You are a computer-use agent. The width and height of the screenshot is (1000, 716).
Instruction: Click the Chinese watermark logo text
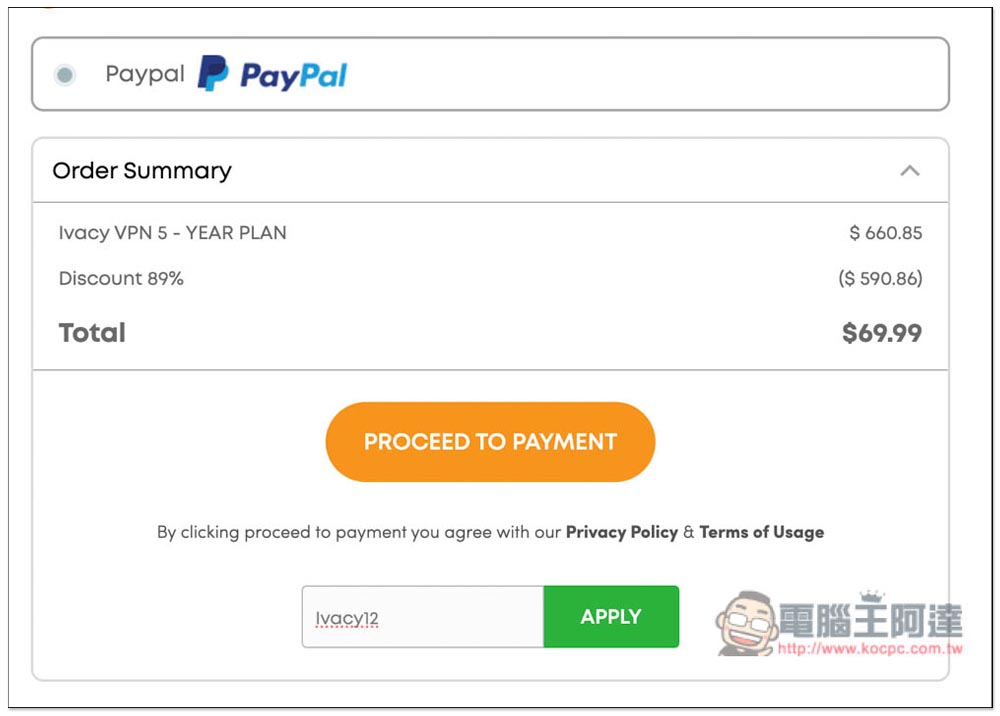click(x=871, y=620)
